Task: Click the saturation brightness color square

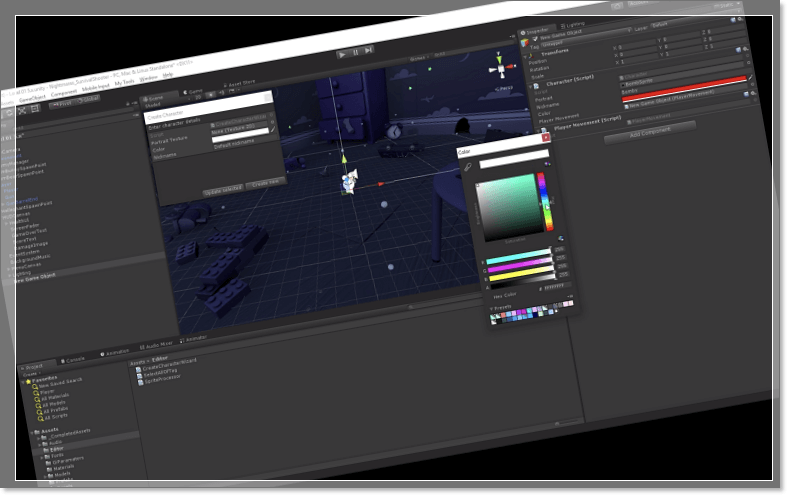Action: tap(509, 208)
